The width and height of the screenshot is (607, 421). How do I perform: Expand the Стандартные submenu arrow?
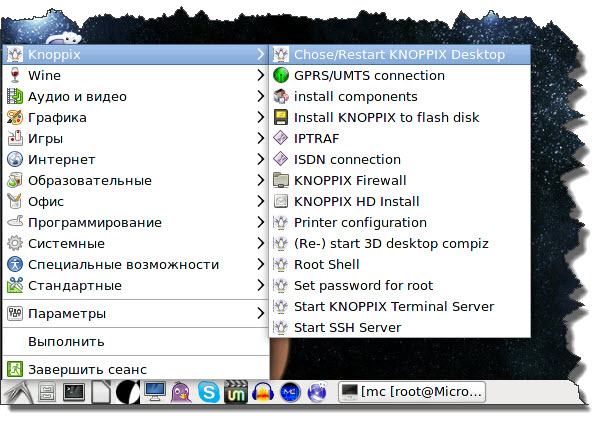click(x=261, y=285)
